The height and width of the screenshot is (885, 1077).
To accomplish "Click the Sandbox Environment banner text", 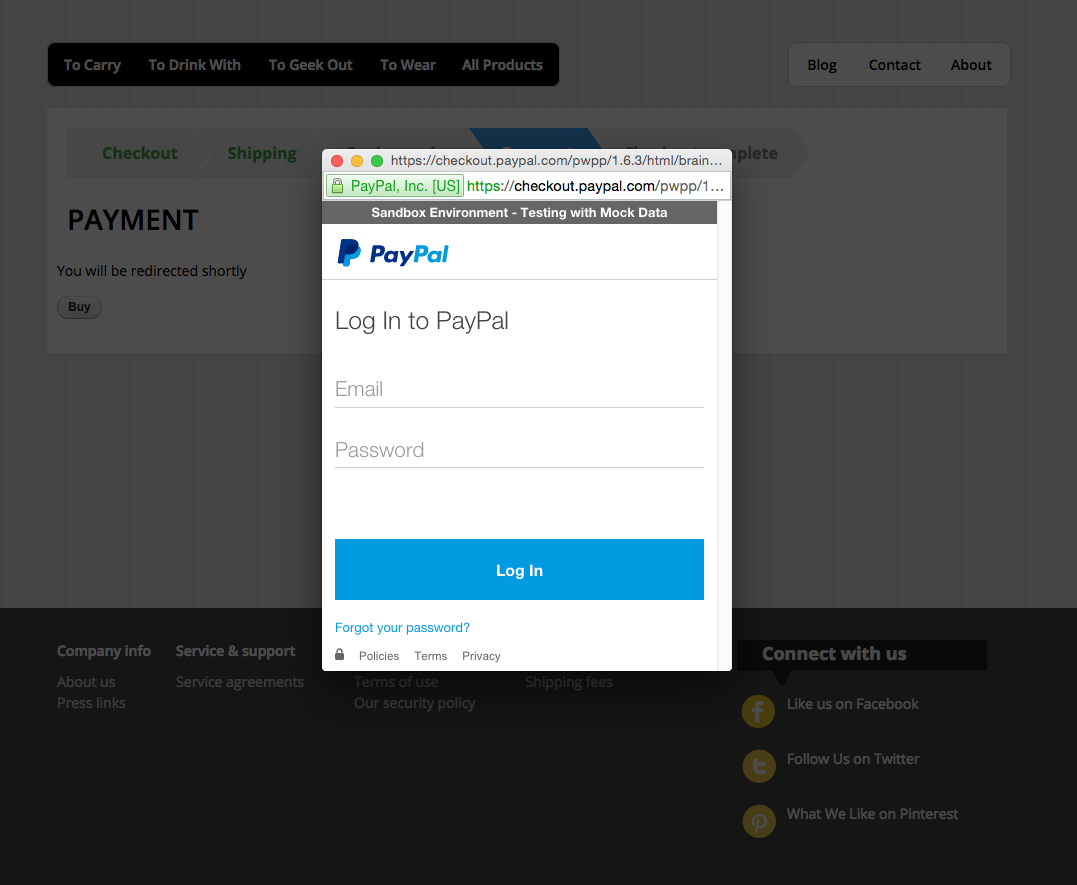I will click(x=519, y=212).
